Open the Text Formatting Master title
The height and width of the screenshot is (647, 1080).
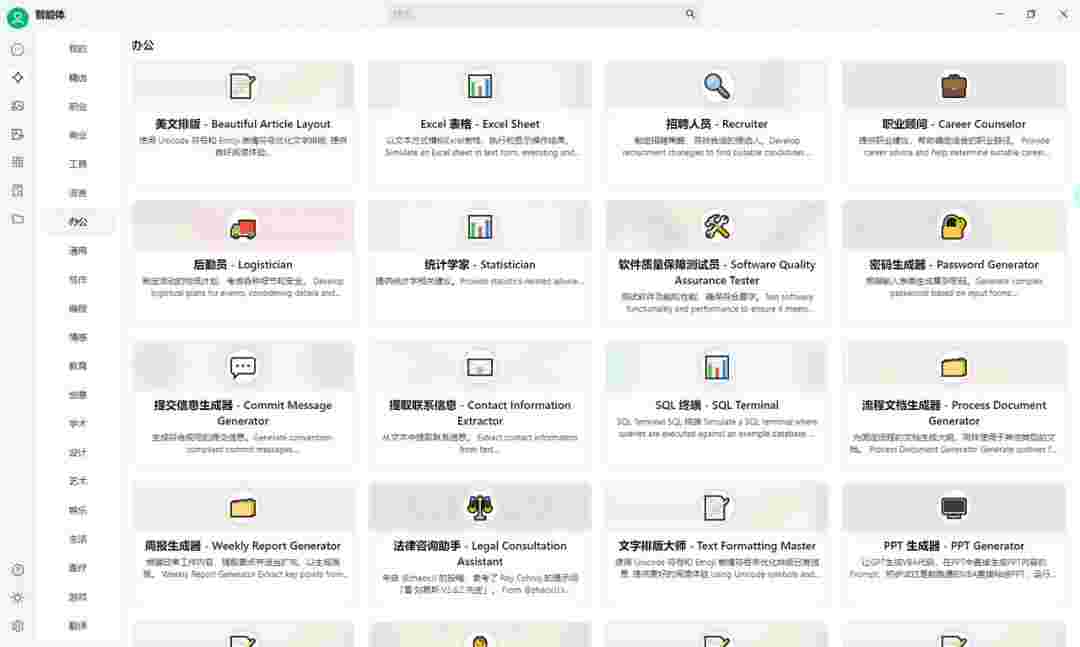pos(716,546)
